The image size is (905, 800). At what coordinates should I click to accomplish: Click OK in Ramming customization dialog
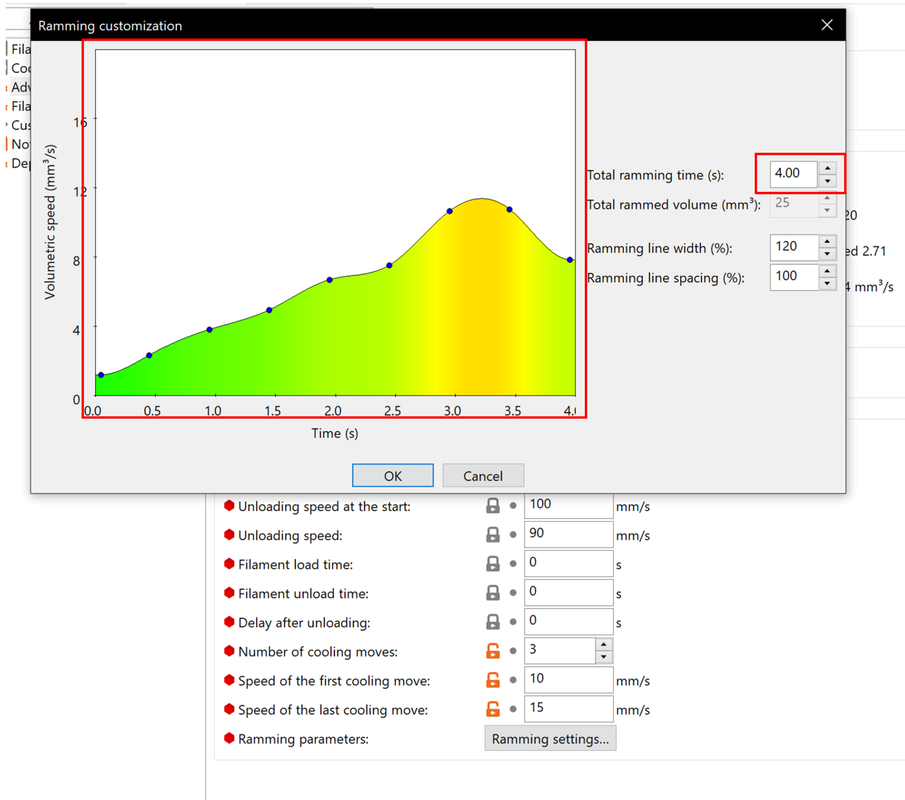[392, 476]
